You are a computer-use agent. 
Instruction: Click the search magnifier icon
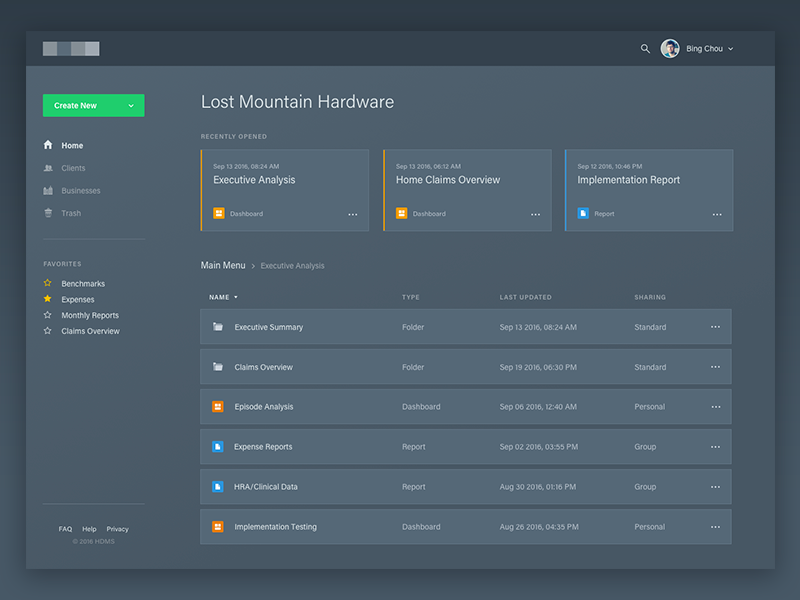pos(645,48)
